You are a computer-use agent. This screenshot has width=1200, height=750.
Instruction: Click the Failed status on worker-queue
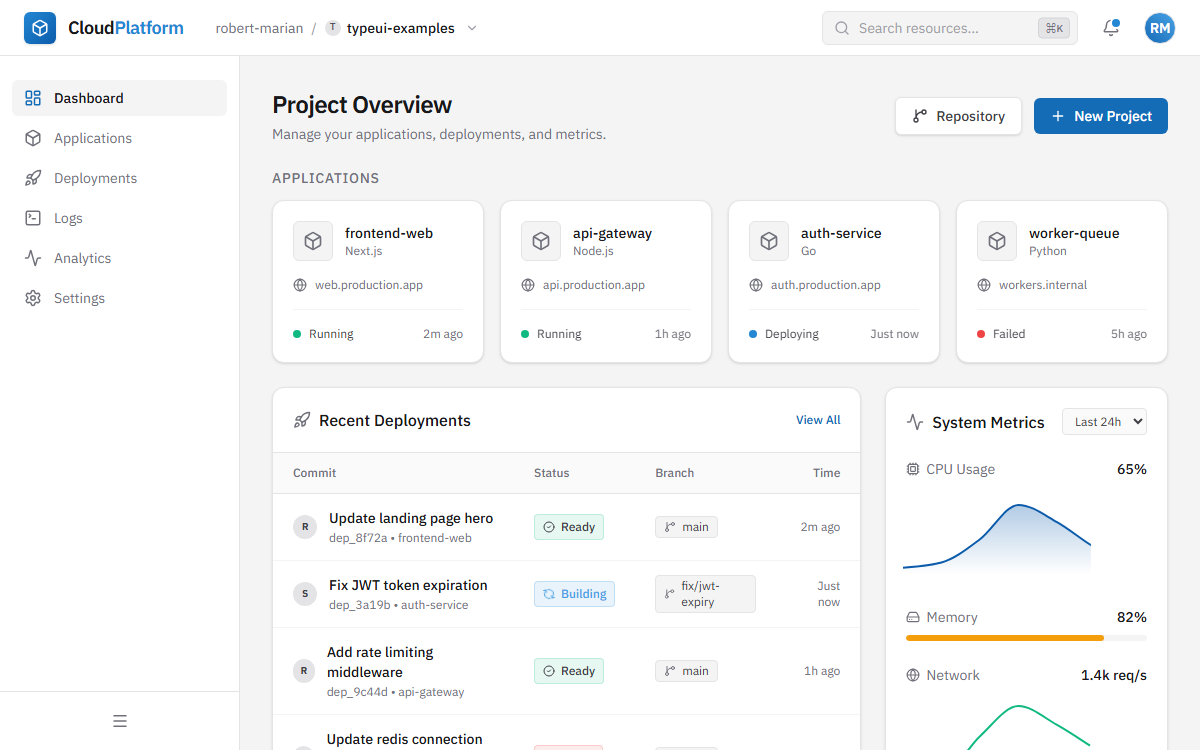(x=1001, y=334)
